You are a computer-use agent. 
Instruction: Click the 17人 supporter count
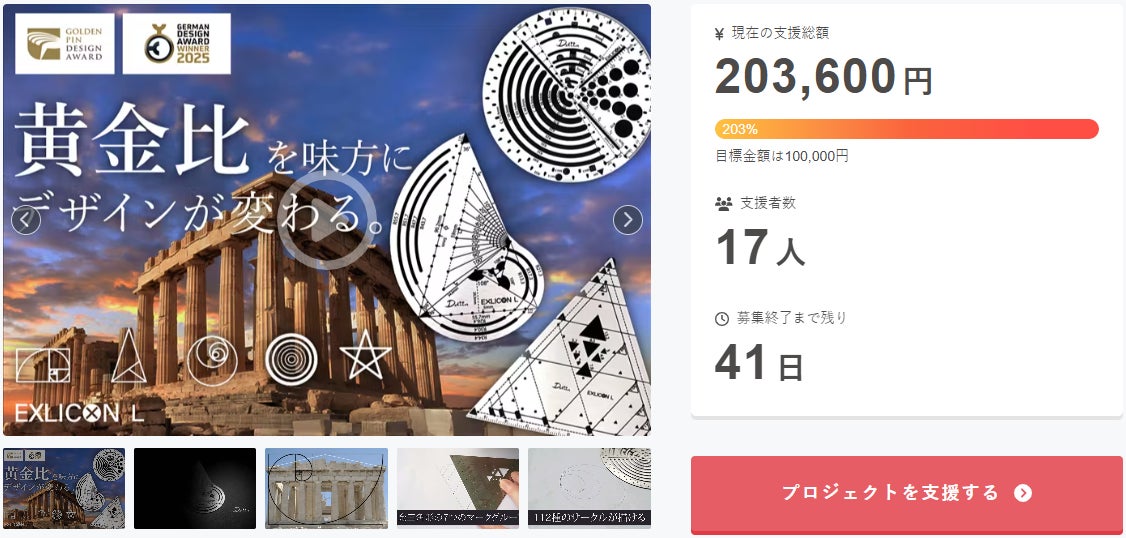click(x=760, y=248)
